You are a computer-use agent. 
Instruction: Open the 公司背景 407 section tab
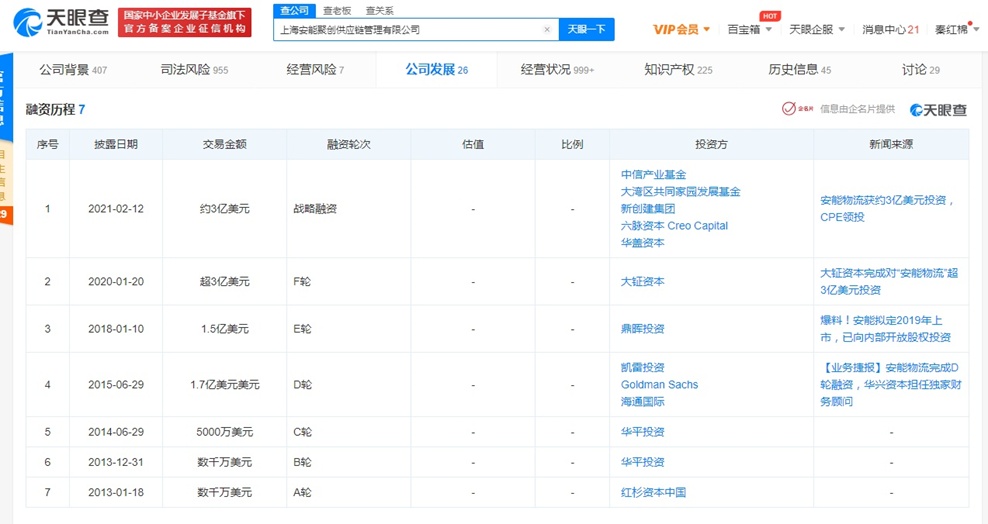(73, 70)
